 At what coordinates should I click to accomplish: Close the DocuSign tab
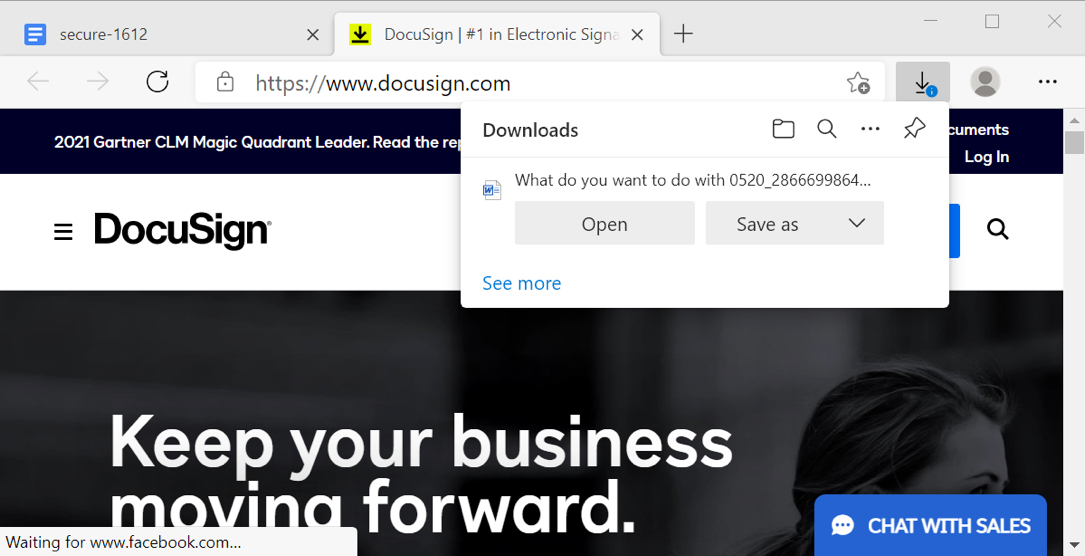pos(637,35)
